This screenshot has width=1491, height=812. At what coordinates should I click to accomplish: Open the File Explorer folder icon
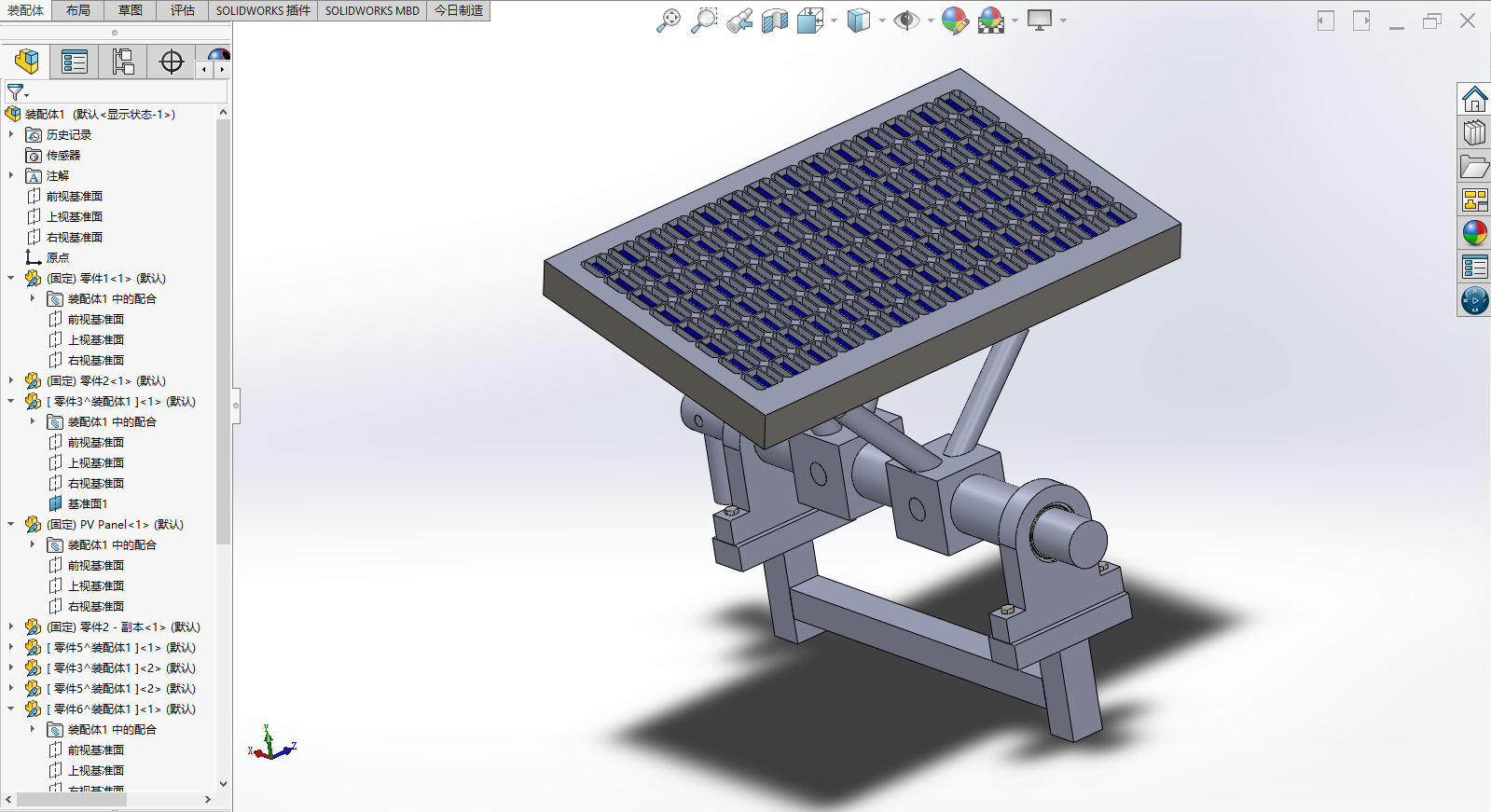pyautogui.click(x=1474, y=166)
